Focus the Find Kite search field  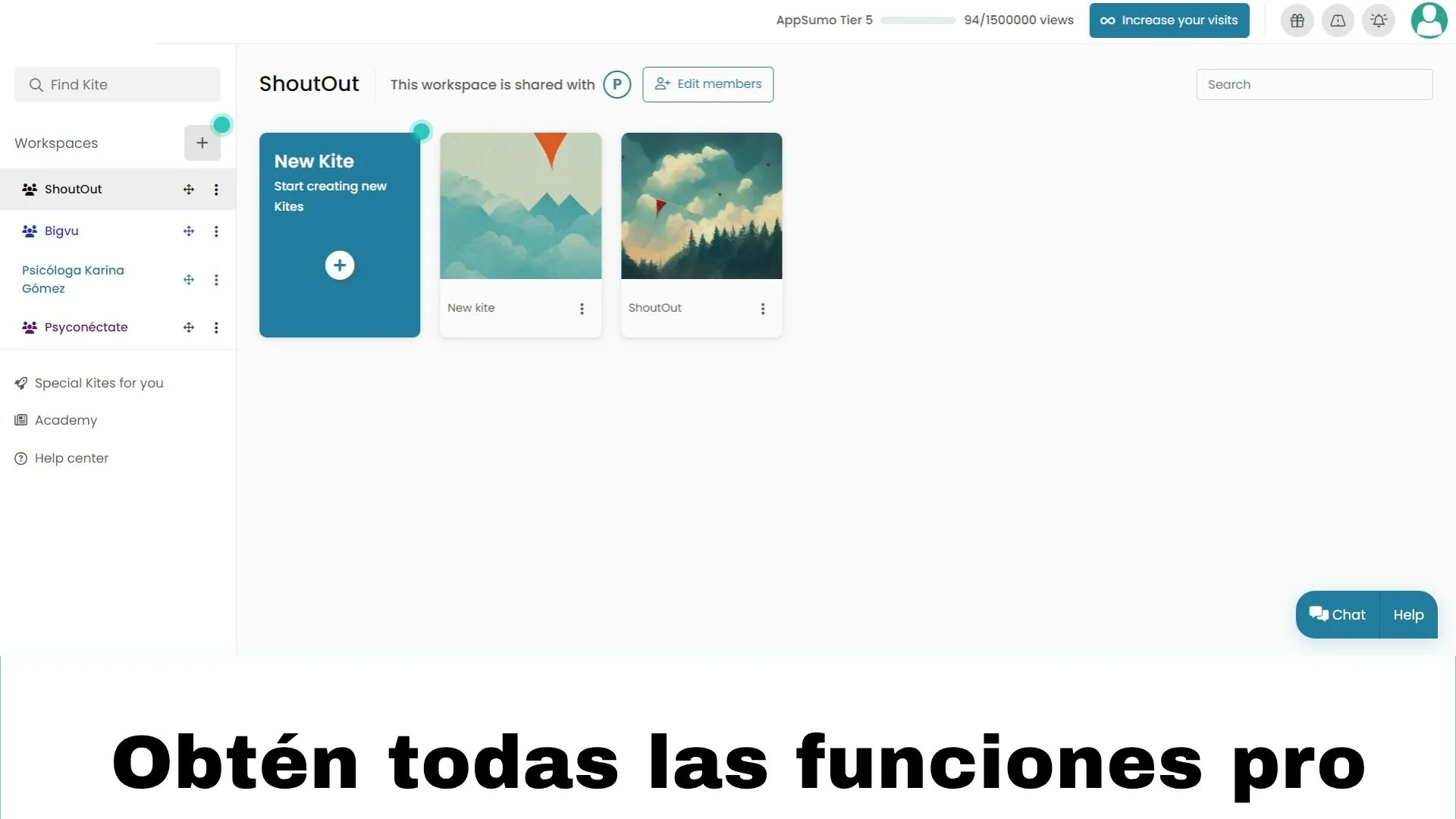118,85
